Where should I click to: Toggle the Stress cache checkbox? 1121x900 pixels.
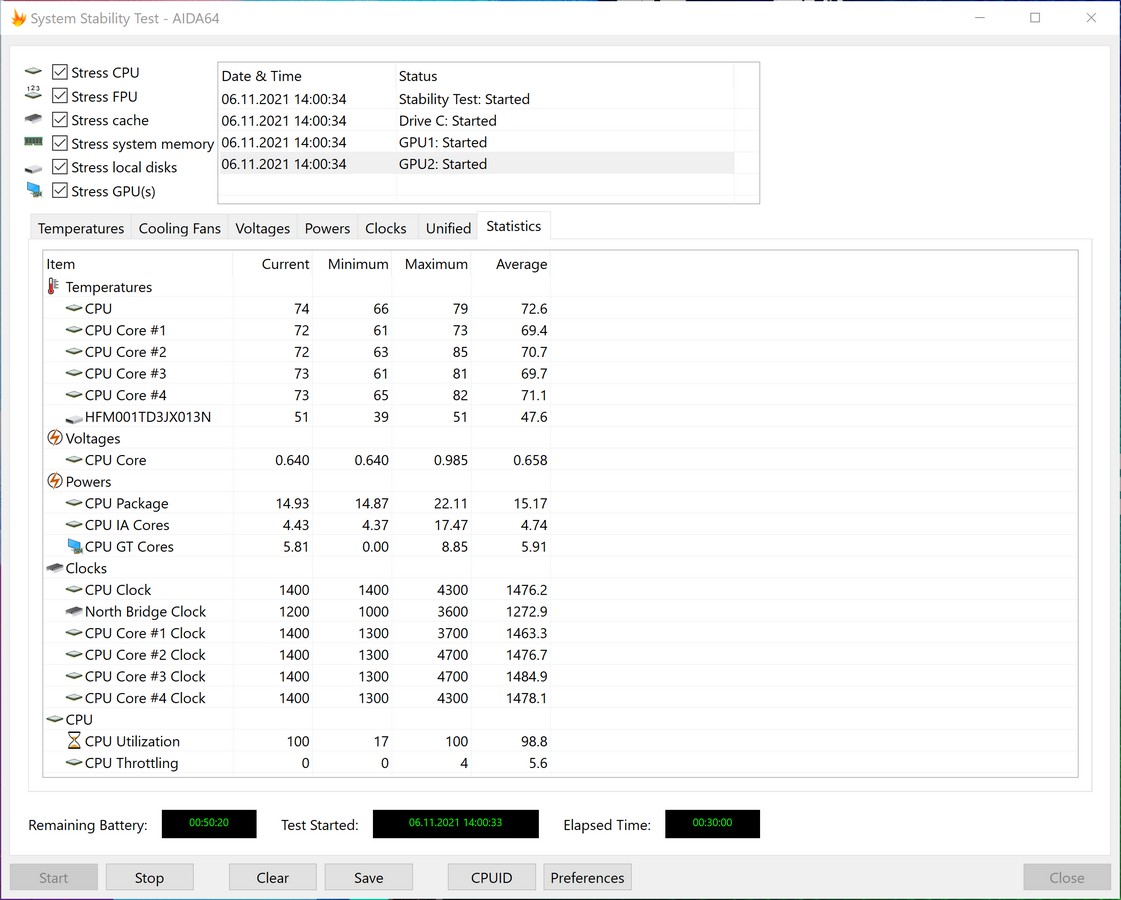pyautogui.click(x=60, y=119)
